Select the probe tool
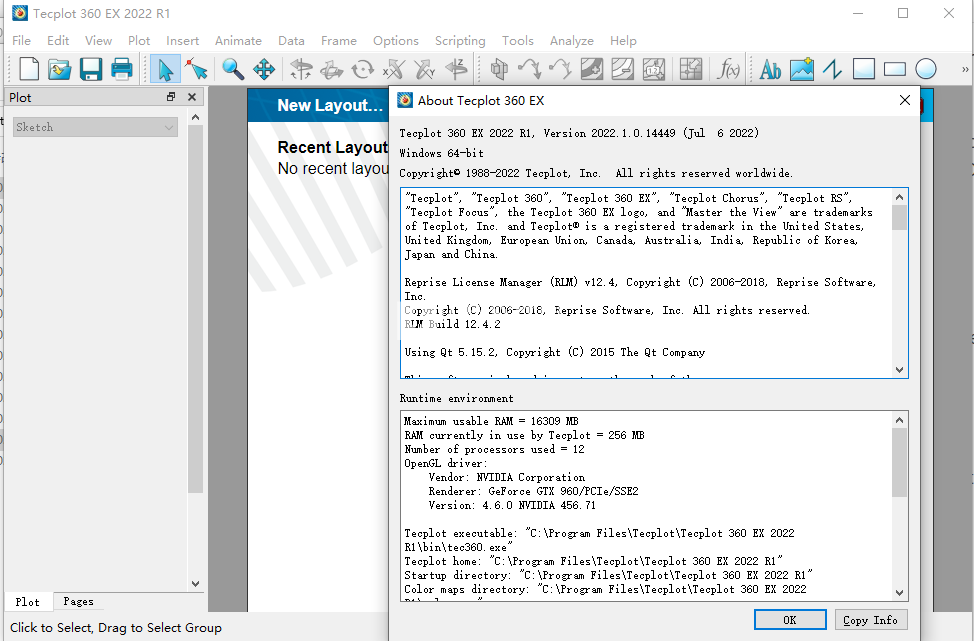Screen dimensions: 974x641 [x=691, y=69]
